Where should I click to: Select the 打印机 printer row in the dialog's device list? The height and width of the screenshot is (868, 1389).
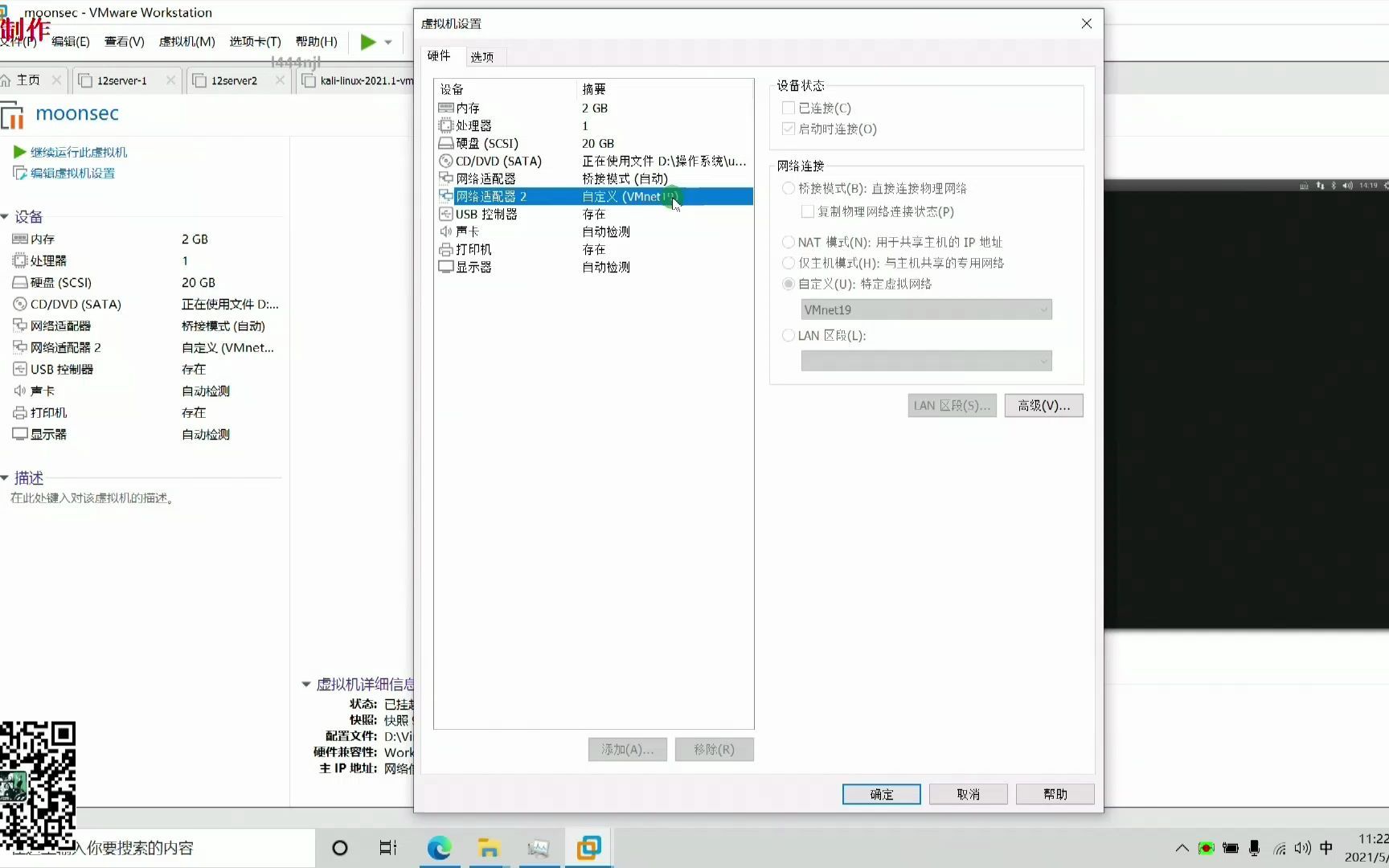593,249
